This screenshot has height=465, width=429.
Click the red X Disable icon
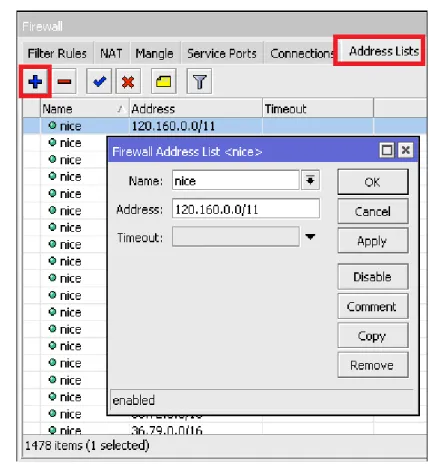point(128,81)
